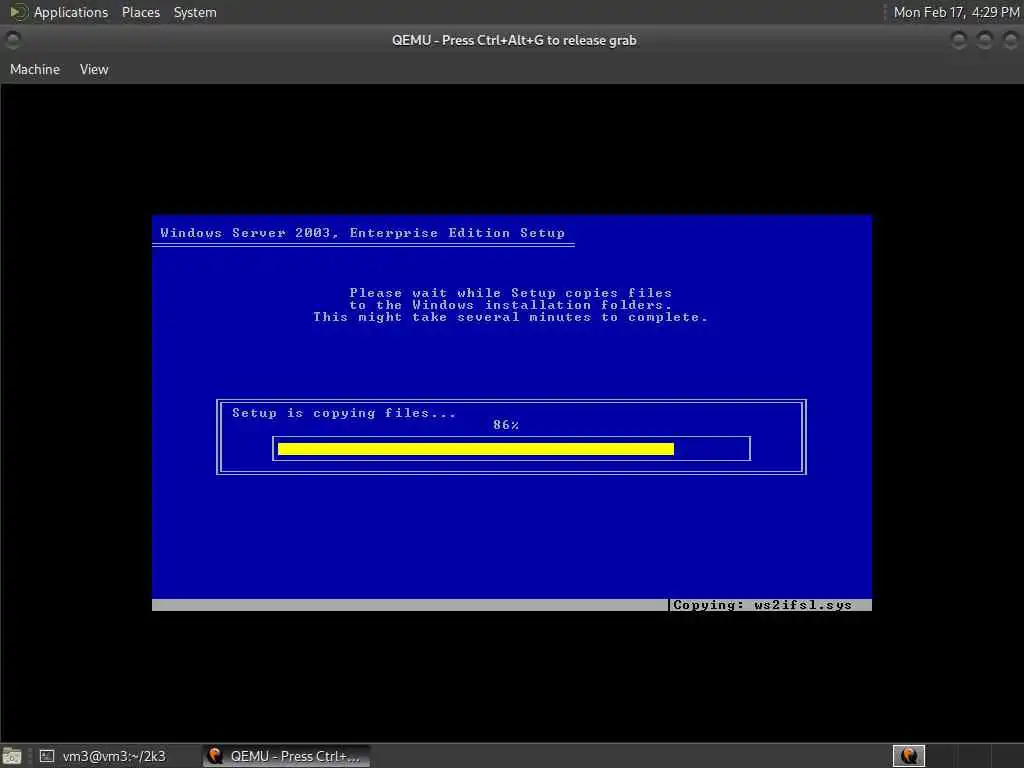
Task: Open the System menu
Action: (x=195, y=12)
